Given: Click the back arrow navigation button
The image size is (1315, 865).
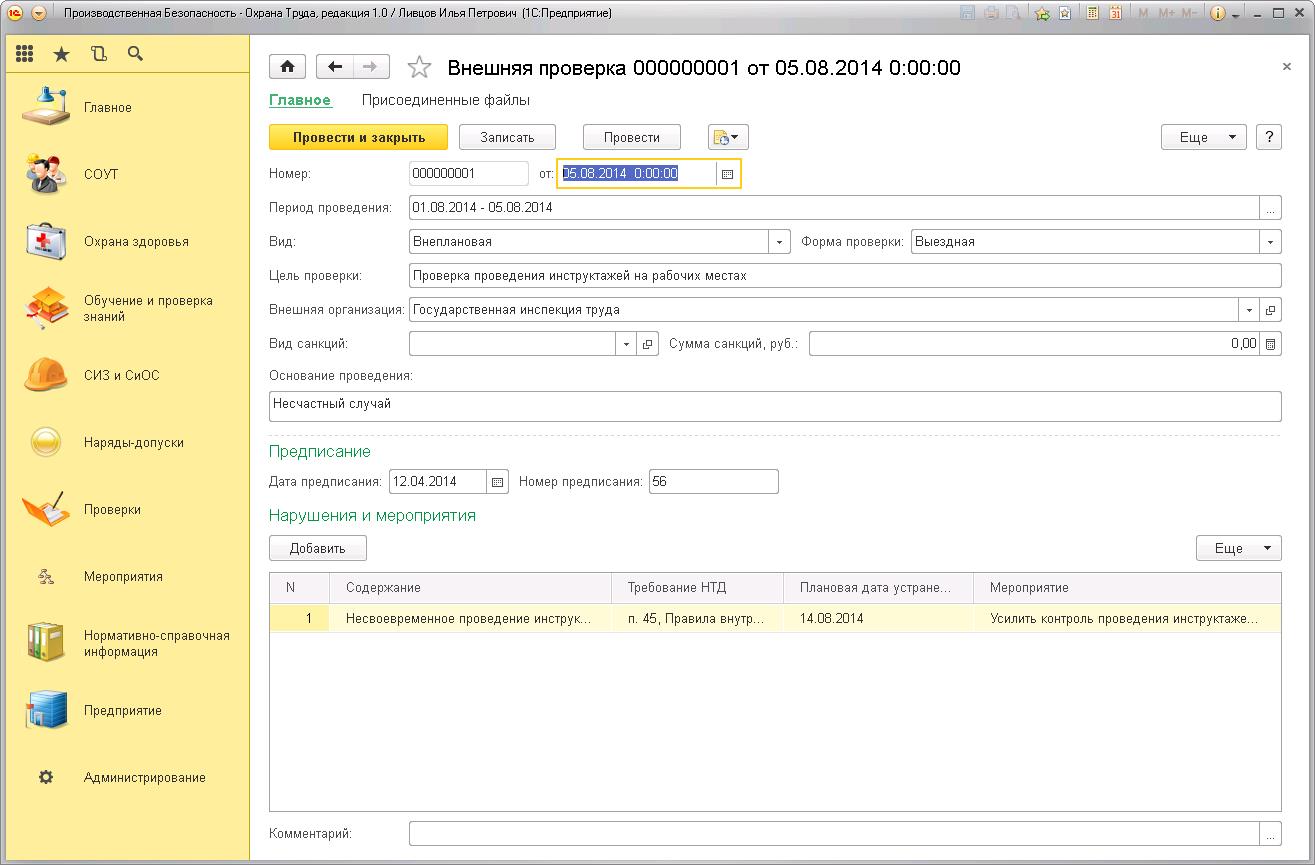Looking at the screenshot, I should tap(335, 67).
